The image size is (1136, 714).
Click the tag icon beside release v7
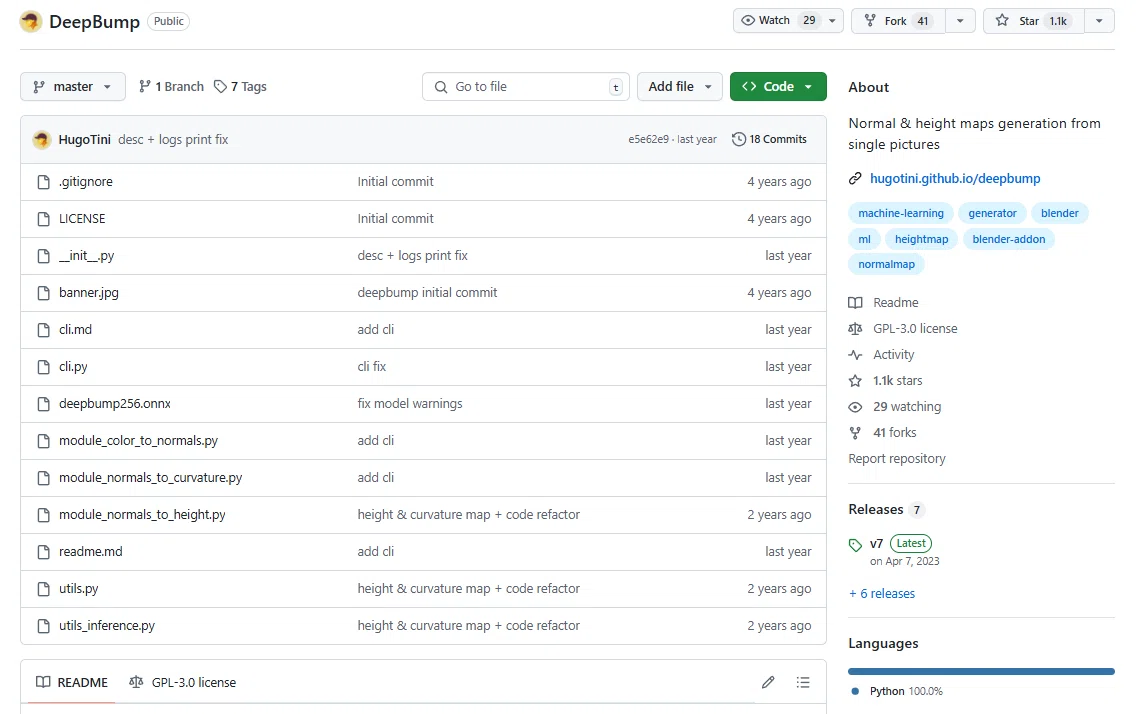pos(855,545)
